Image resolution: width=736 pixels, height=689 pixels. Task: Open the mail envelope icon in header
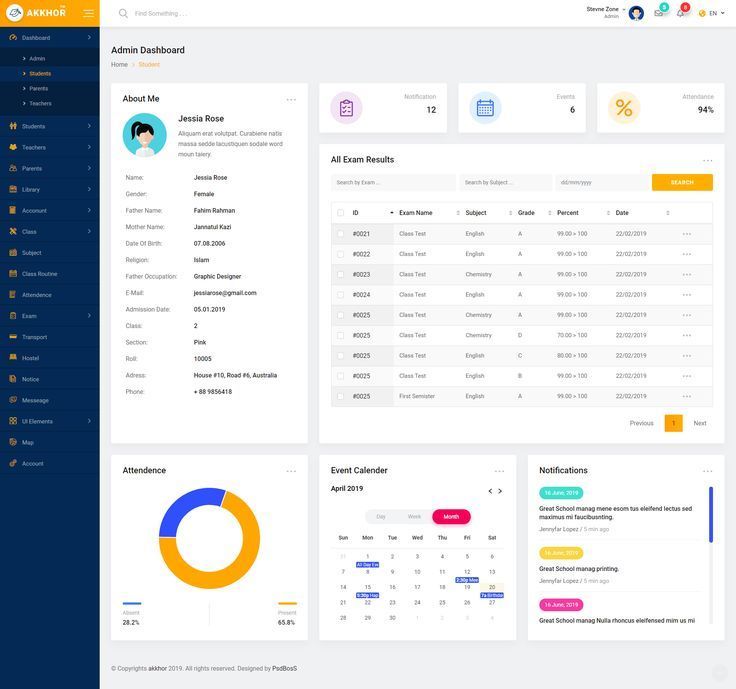659,13
